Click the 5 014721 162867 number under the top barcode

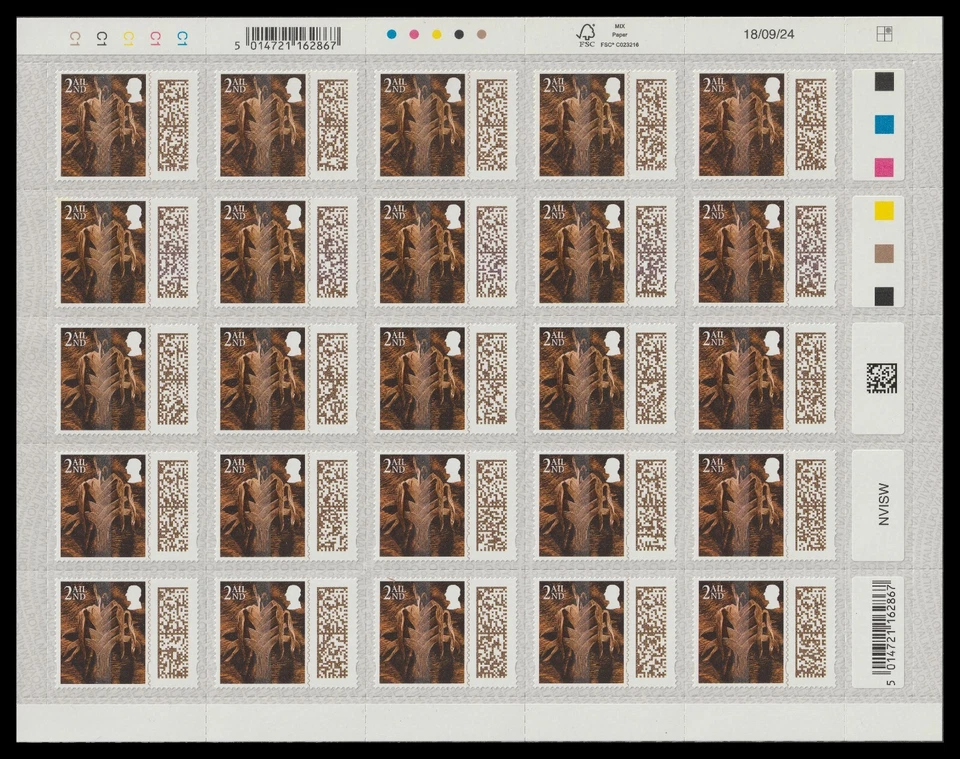pos(286,46)
